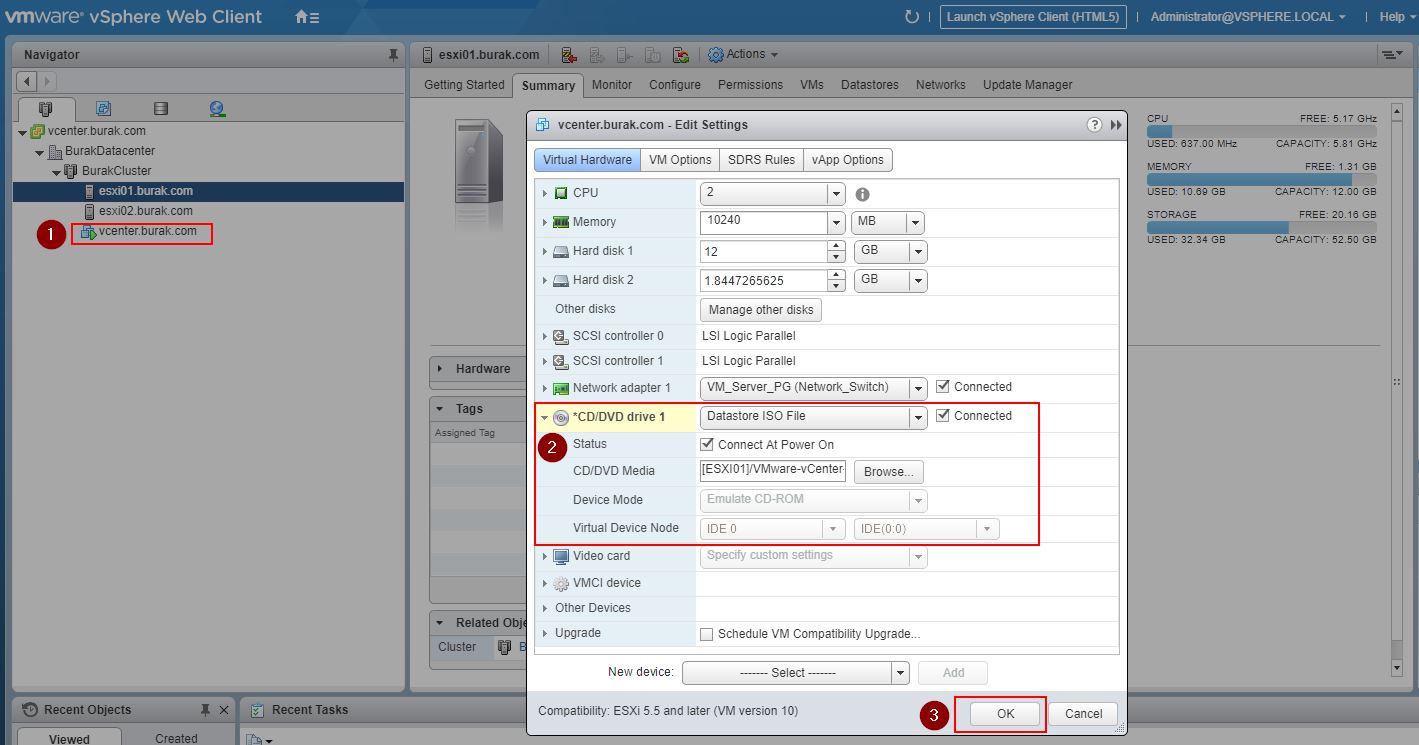Screen dimensions: 1419x745
Task: Expand the Hard disk 2 row
Action: click(x=545, y=280)
